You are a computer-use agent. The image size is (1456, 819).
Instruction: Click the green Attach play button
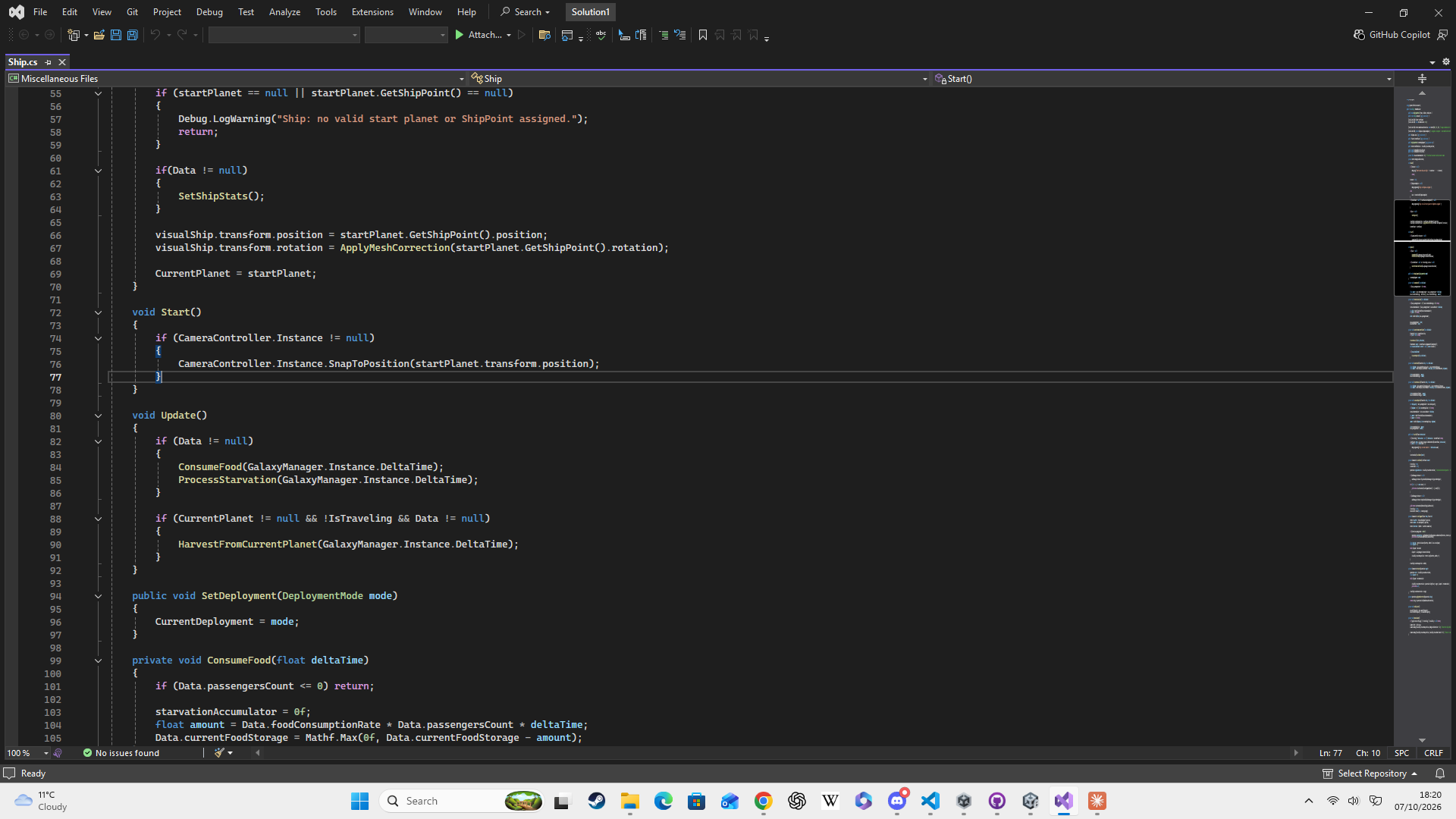pyautogui.click(x=459, y=35)
